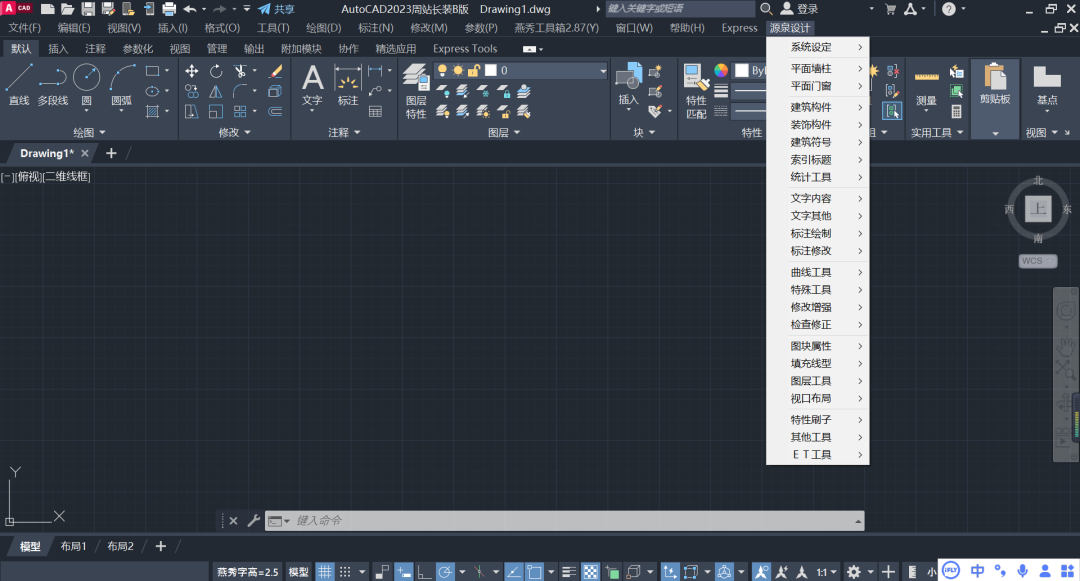This screenshot has height=581, width=1080.
Task: Switch to the 插入 ribbon tab
Action: click(x=58, y=48)
